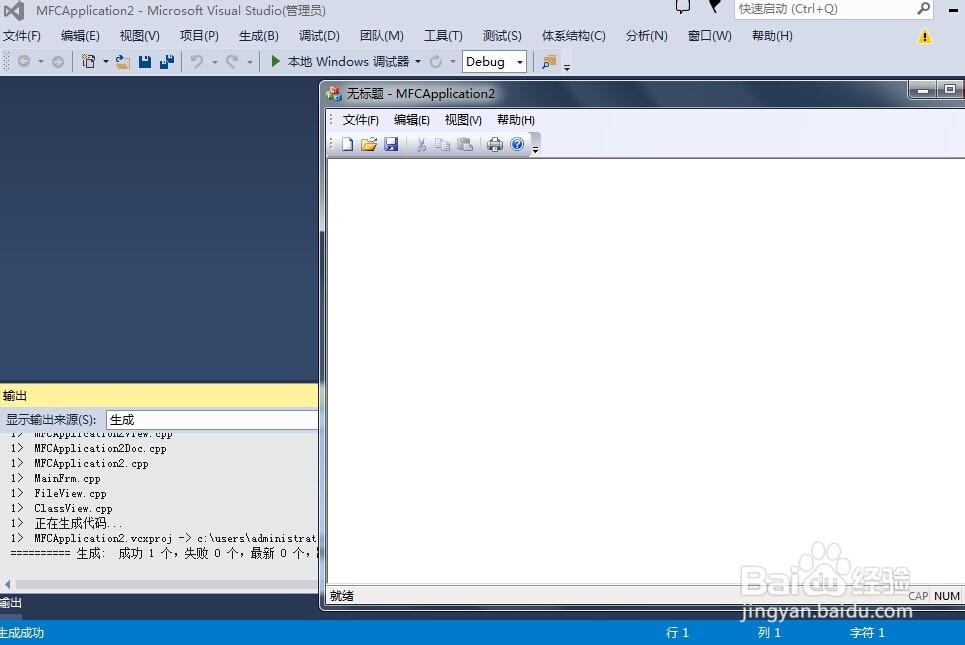Click the refresh icon beside debugger dropdown
Image resolution: width=965 pixels, height=645 pixels.
pos(436,62)
